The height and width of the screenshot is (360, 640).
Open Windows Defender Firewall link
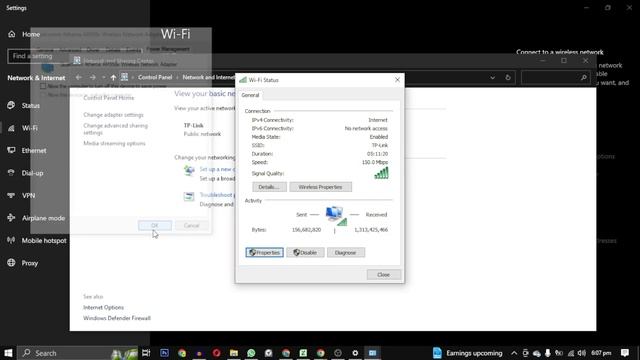[x=117, y=318]
